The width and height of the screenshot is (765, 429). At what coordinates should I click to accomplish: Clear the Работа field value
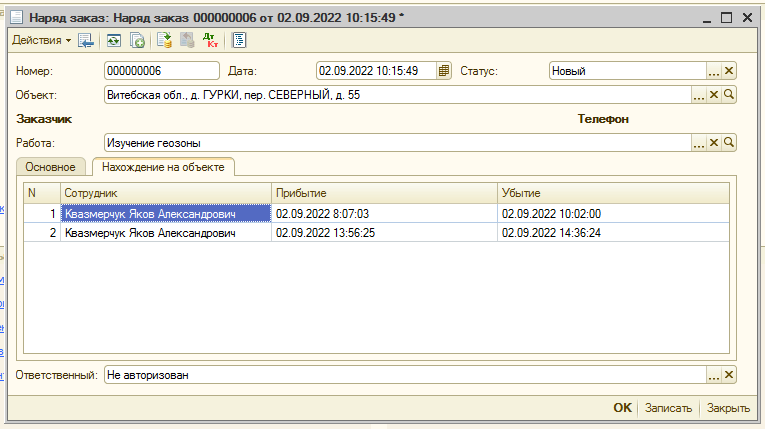[x=714, y=143]
